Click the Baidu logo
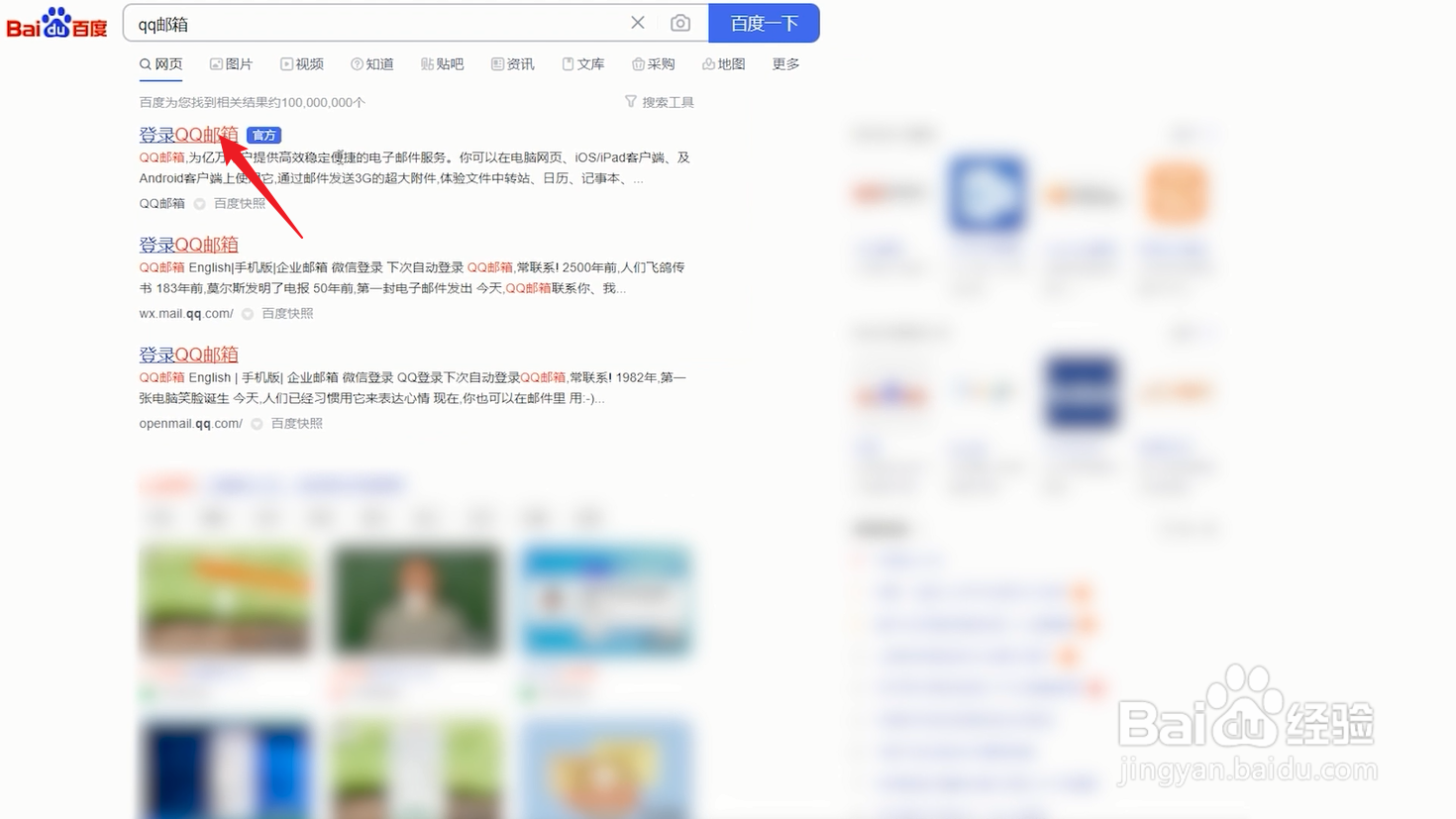The width and height of the screenshot is (1456, 819). click(x=56, y=23)
